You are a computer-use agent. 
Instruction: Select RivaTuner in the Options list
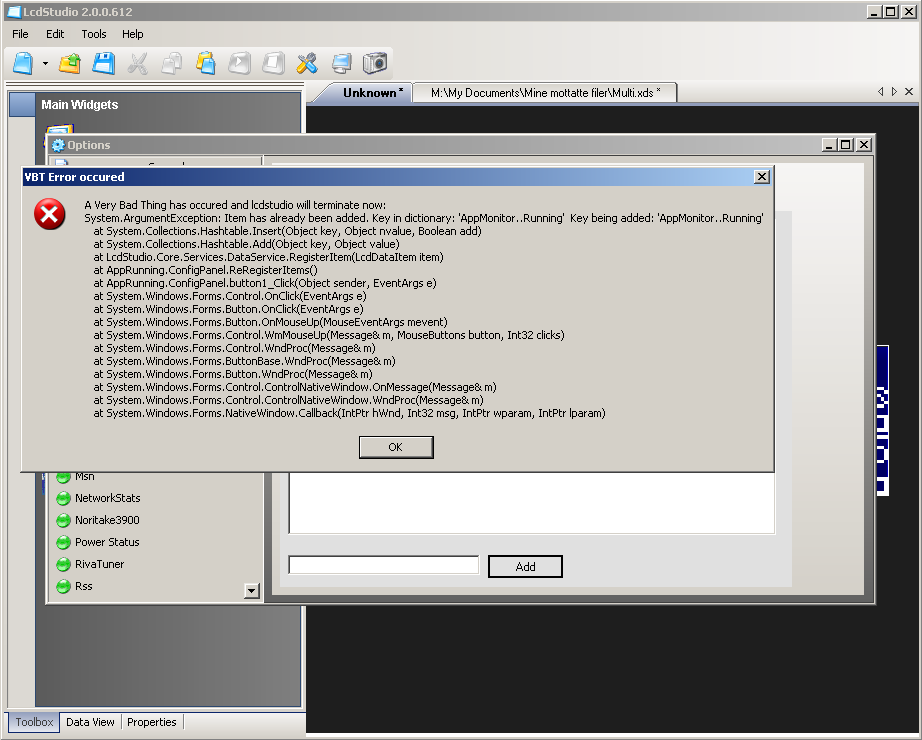click(x=99, y=564)
